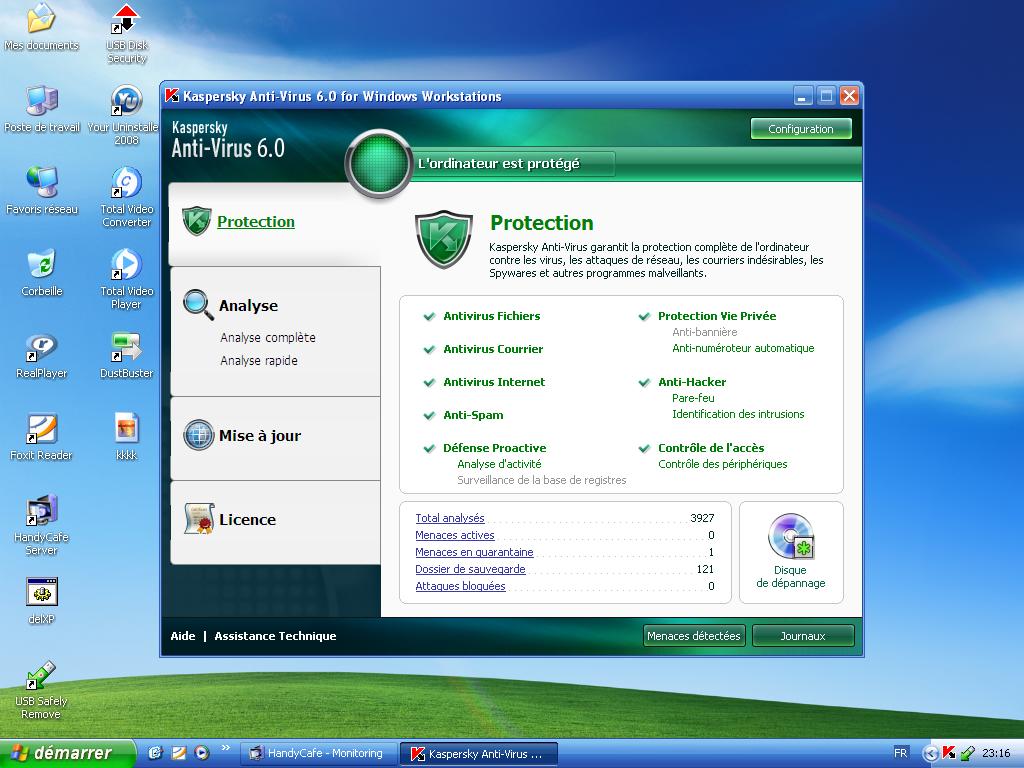Viewport: 1024px width, 768px height.
Task: Click Défense Proactive green checkmark
Action: point(429,448)
